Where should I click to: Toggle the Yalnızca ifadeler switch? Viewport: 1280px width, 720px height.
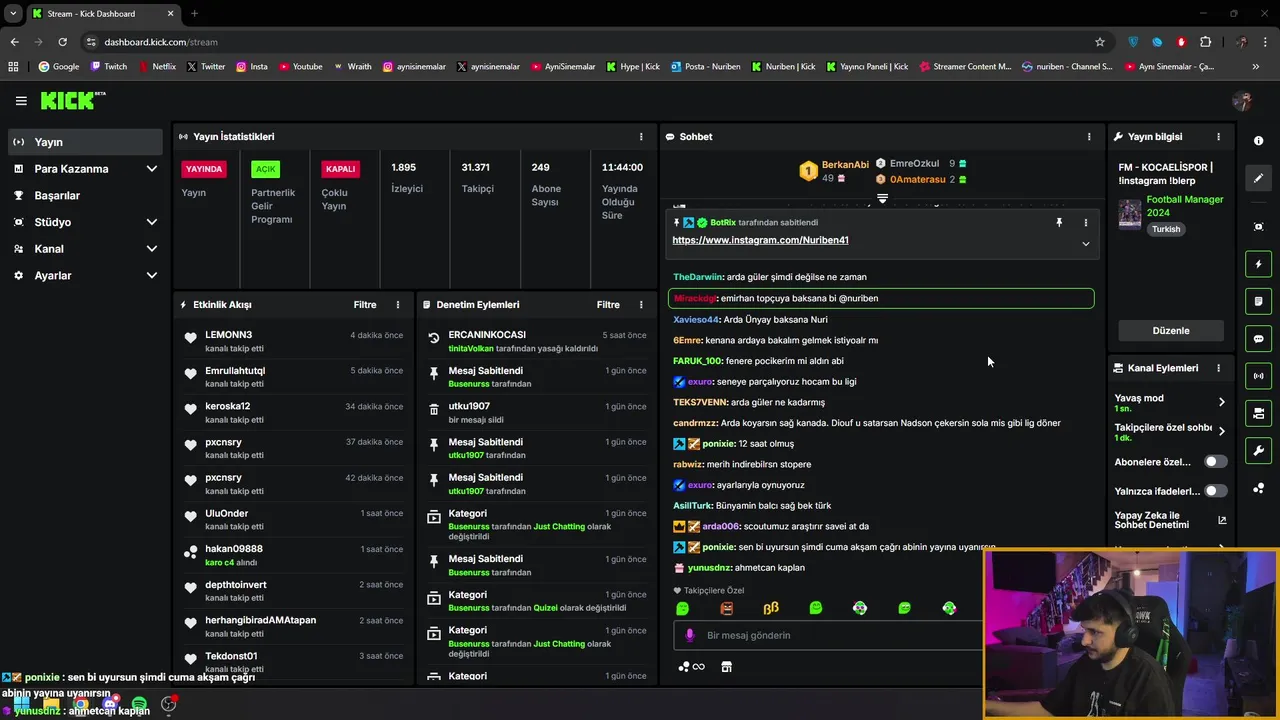(x=1215, y=491)
